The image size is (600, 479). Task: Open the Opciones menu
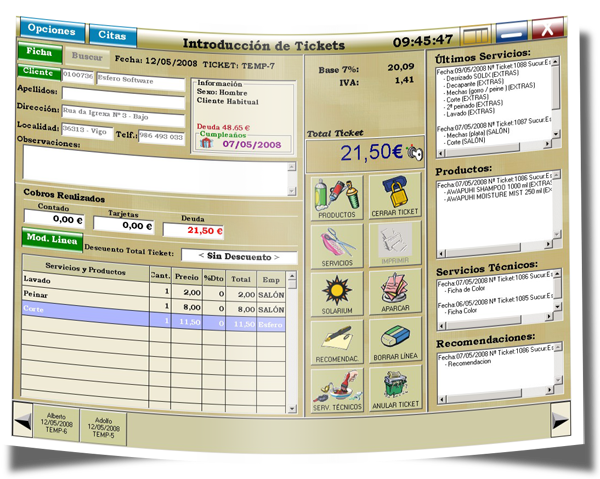52,30
